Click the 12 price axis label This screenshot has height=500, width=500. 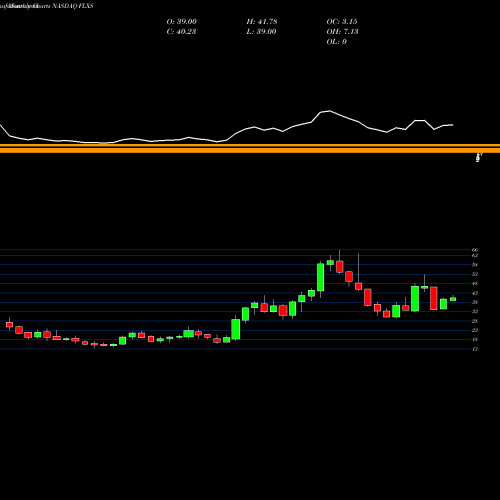click(475, 349)
